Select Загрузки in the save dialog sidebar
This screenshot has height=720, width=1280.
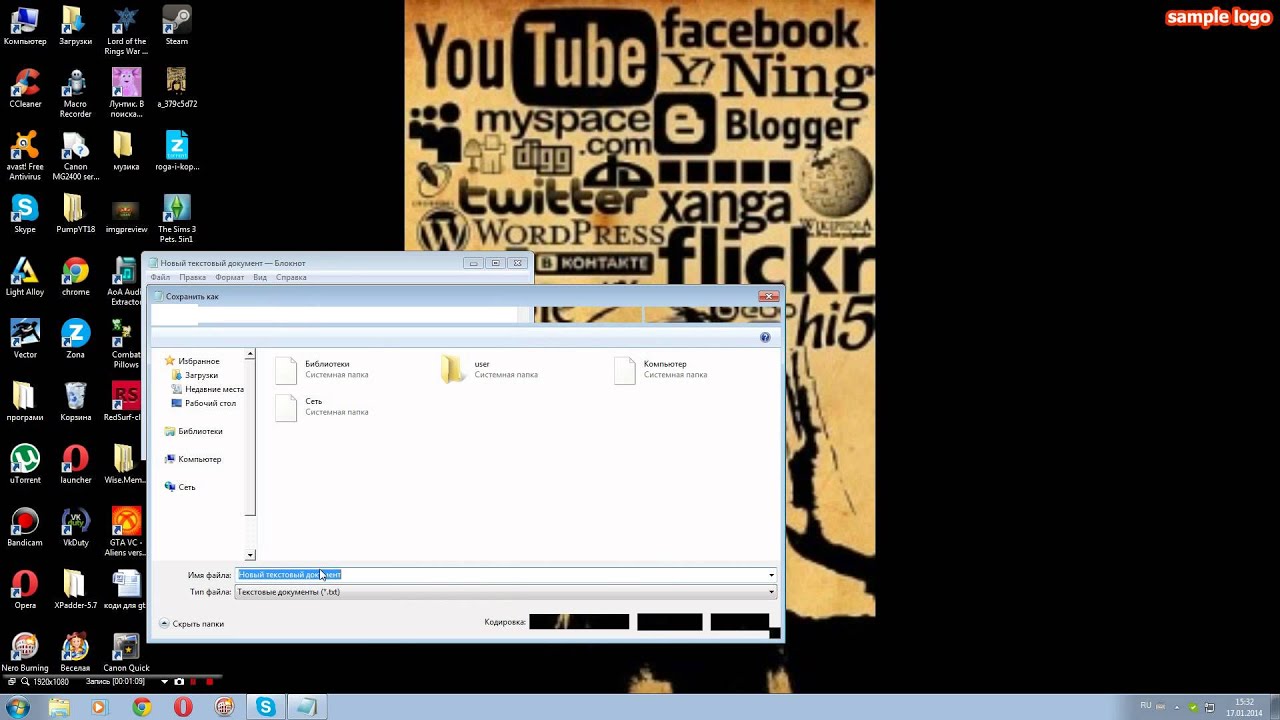[194, 375]
